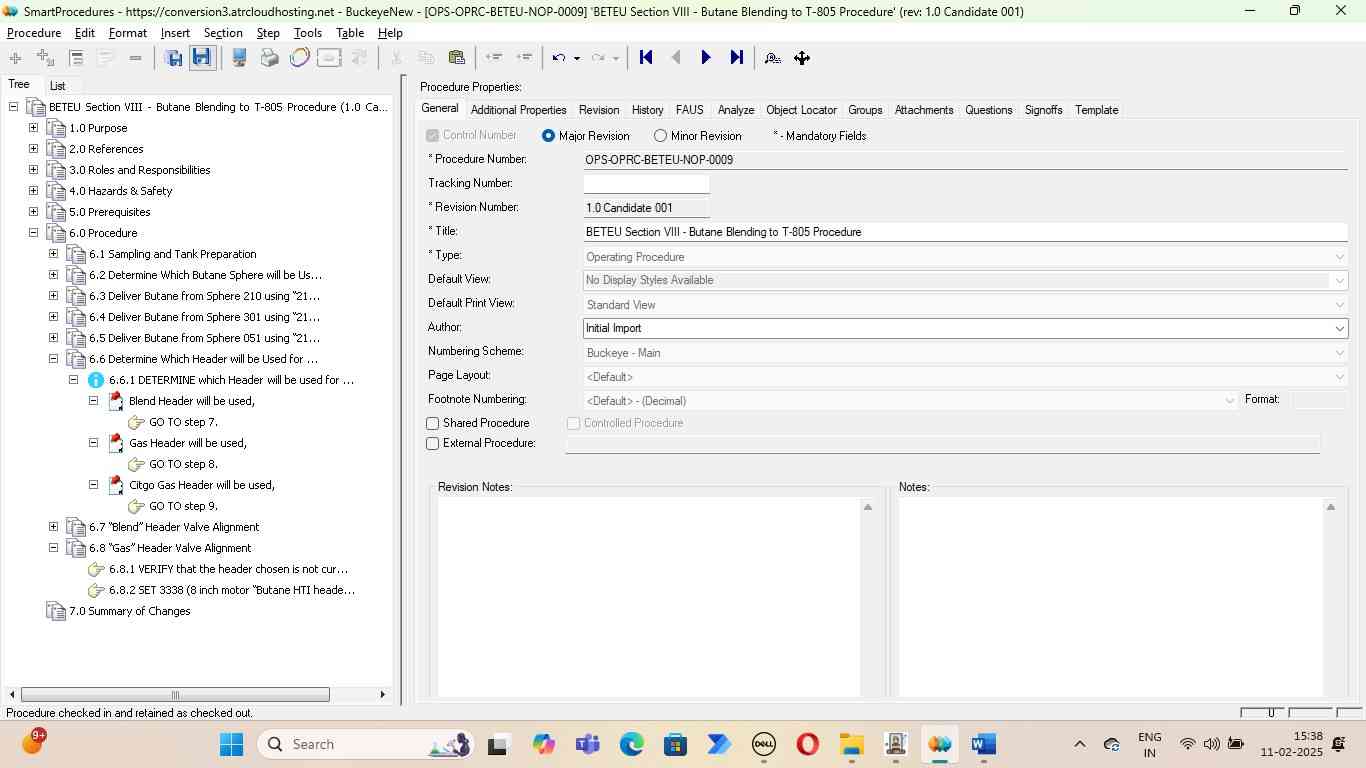Tick the External Procedure checkbox
1366x768 pixels.
(433, 443)
